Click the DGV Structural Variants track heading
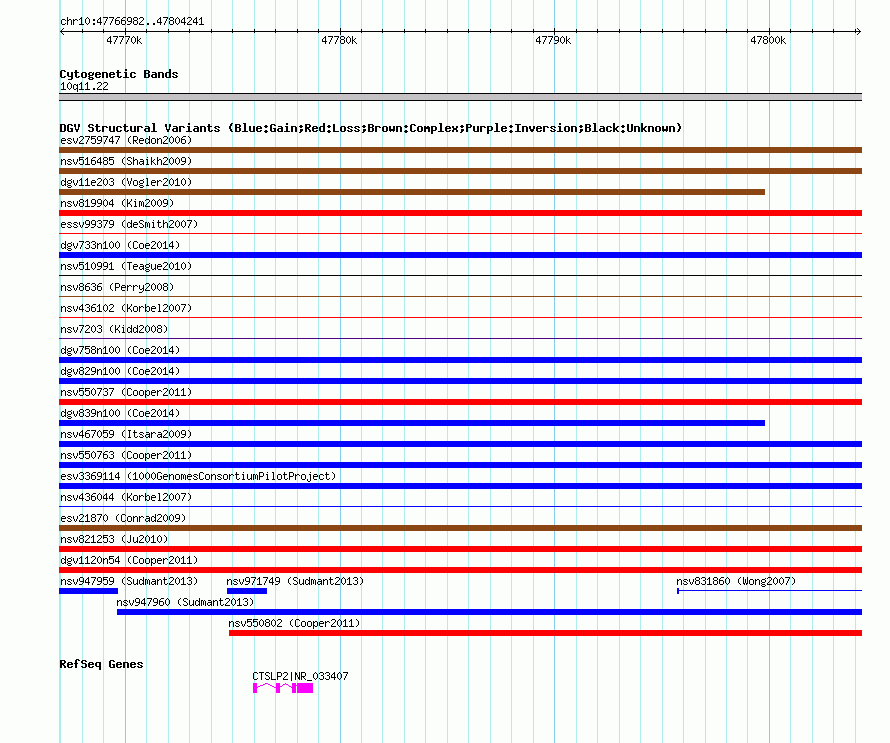This screenshot has height=743, width=890. (371, 128)
